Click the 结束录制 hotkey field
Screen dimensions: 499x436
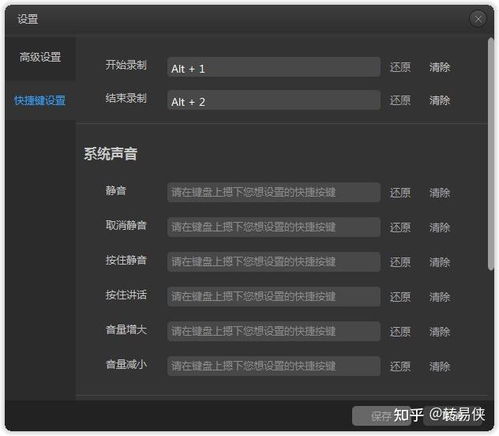coord(274,100)
